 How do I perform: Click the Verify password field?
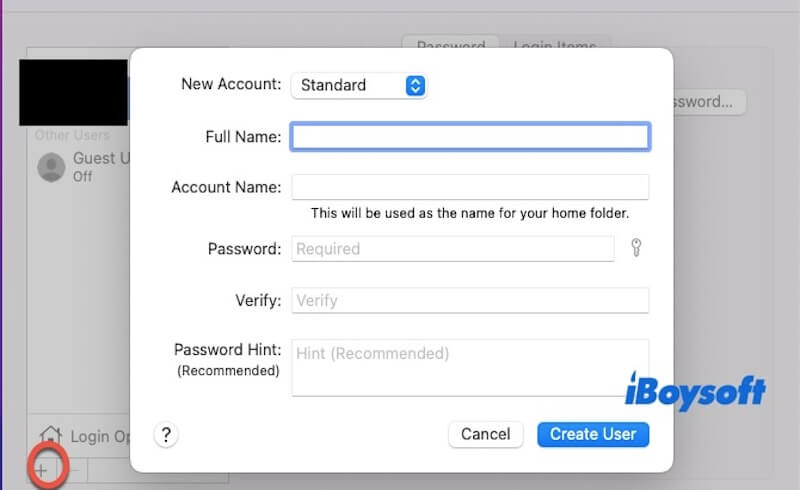tap(470, 300)
